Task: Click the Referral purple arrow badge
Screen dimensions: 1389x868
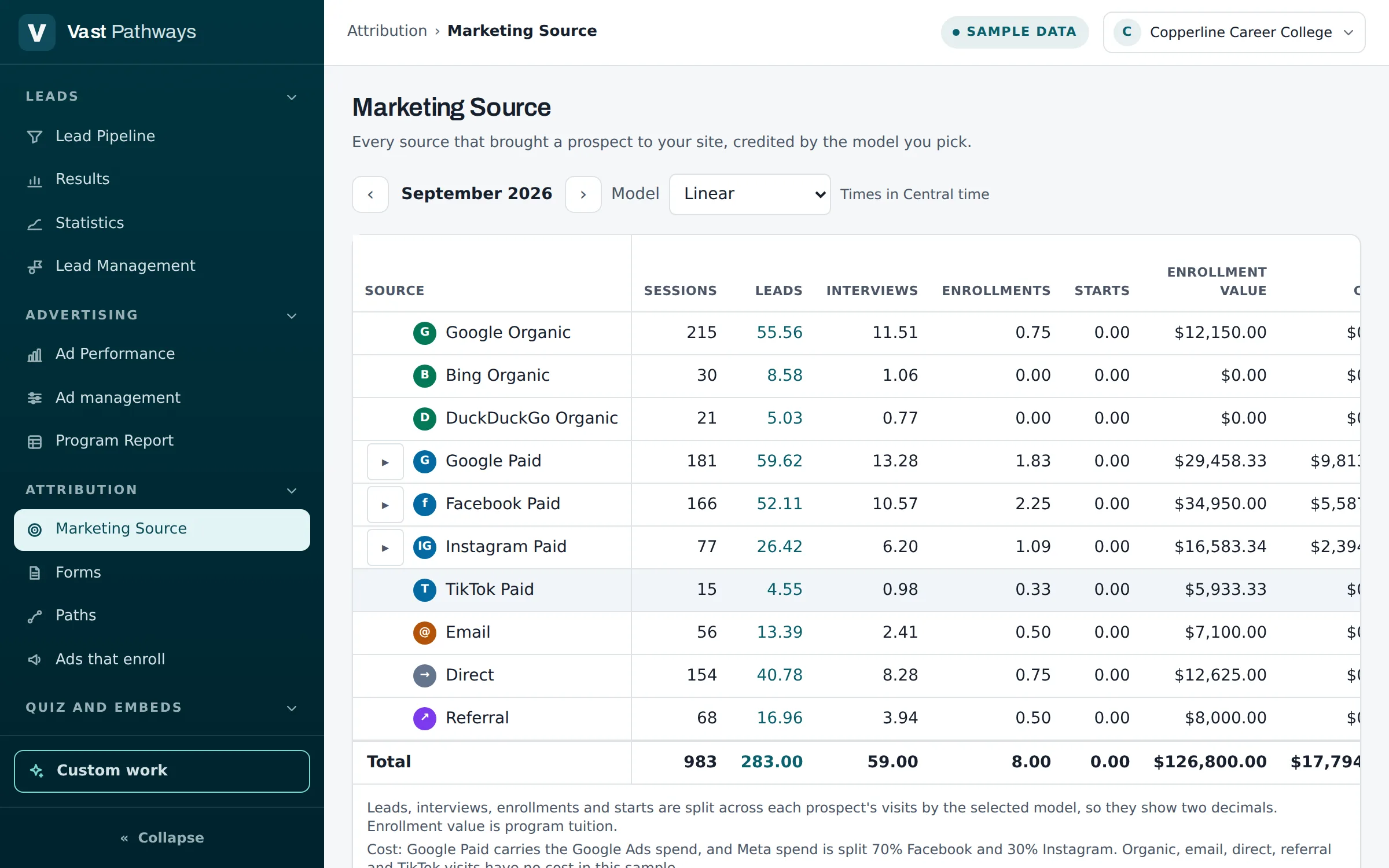Action: tap(425, 718)
